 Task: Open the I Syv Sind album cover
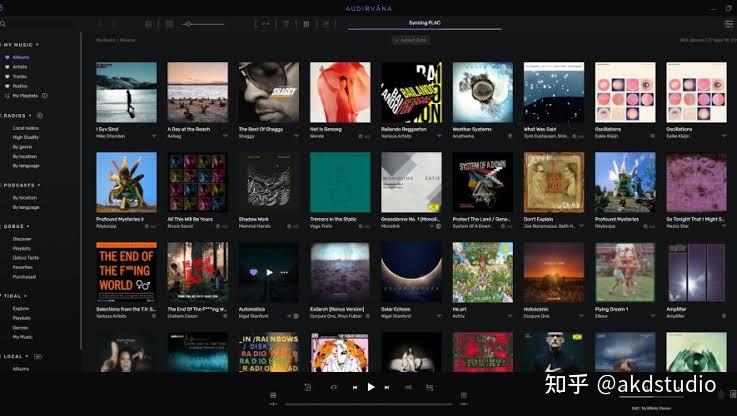(126, 92)
